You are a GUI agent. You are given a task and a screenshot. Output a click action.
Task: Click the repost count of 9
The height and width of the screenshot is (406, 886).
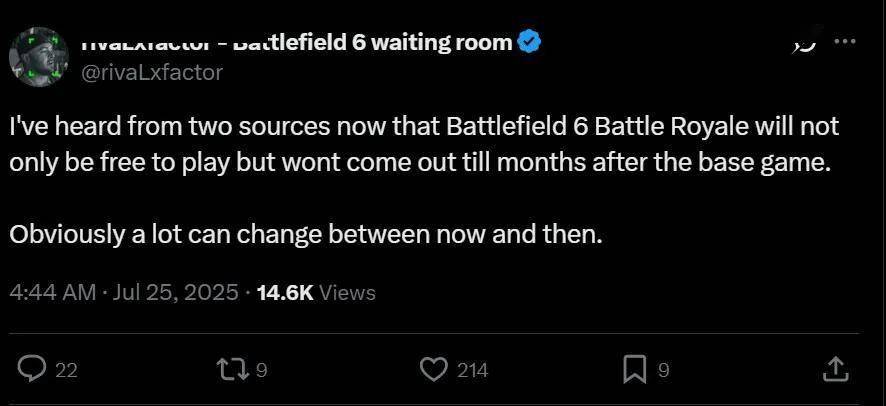pos(262,370)
